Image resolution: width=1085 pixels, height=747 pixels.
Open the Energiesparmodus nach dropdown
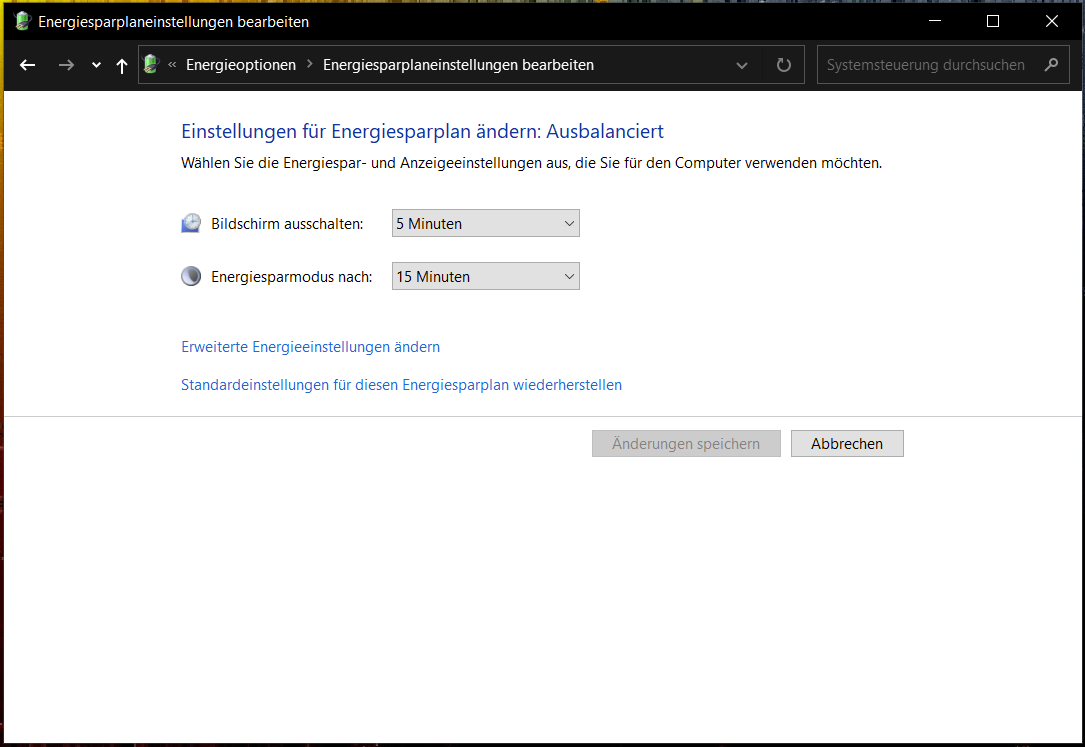tap(486, 276)
